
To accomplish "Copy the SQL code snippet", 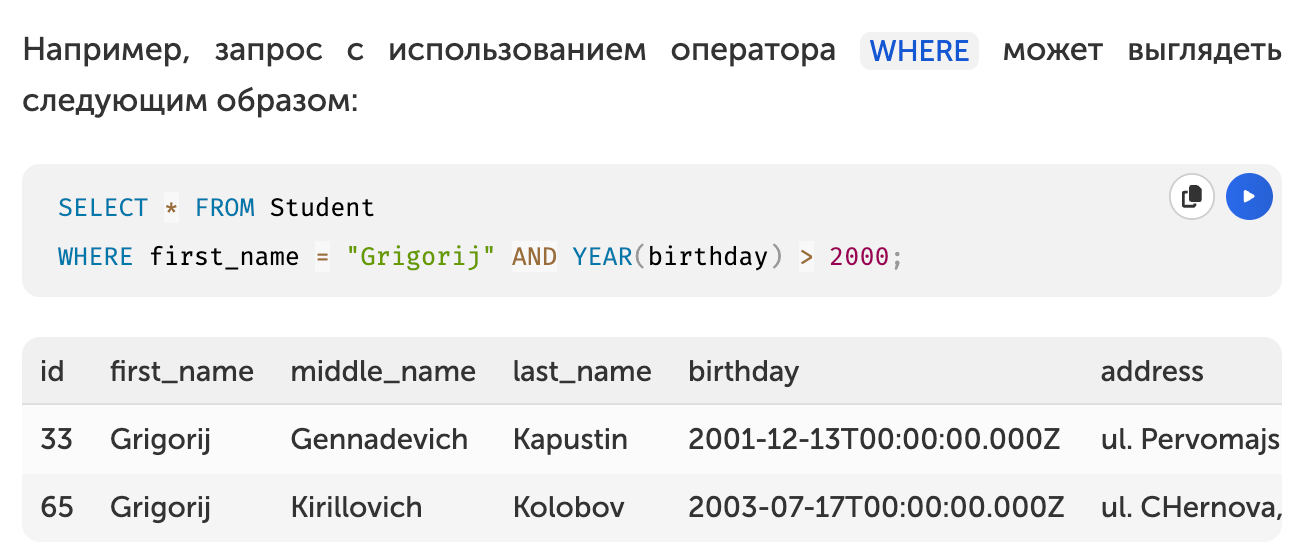I will (1192, 196).
